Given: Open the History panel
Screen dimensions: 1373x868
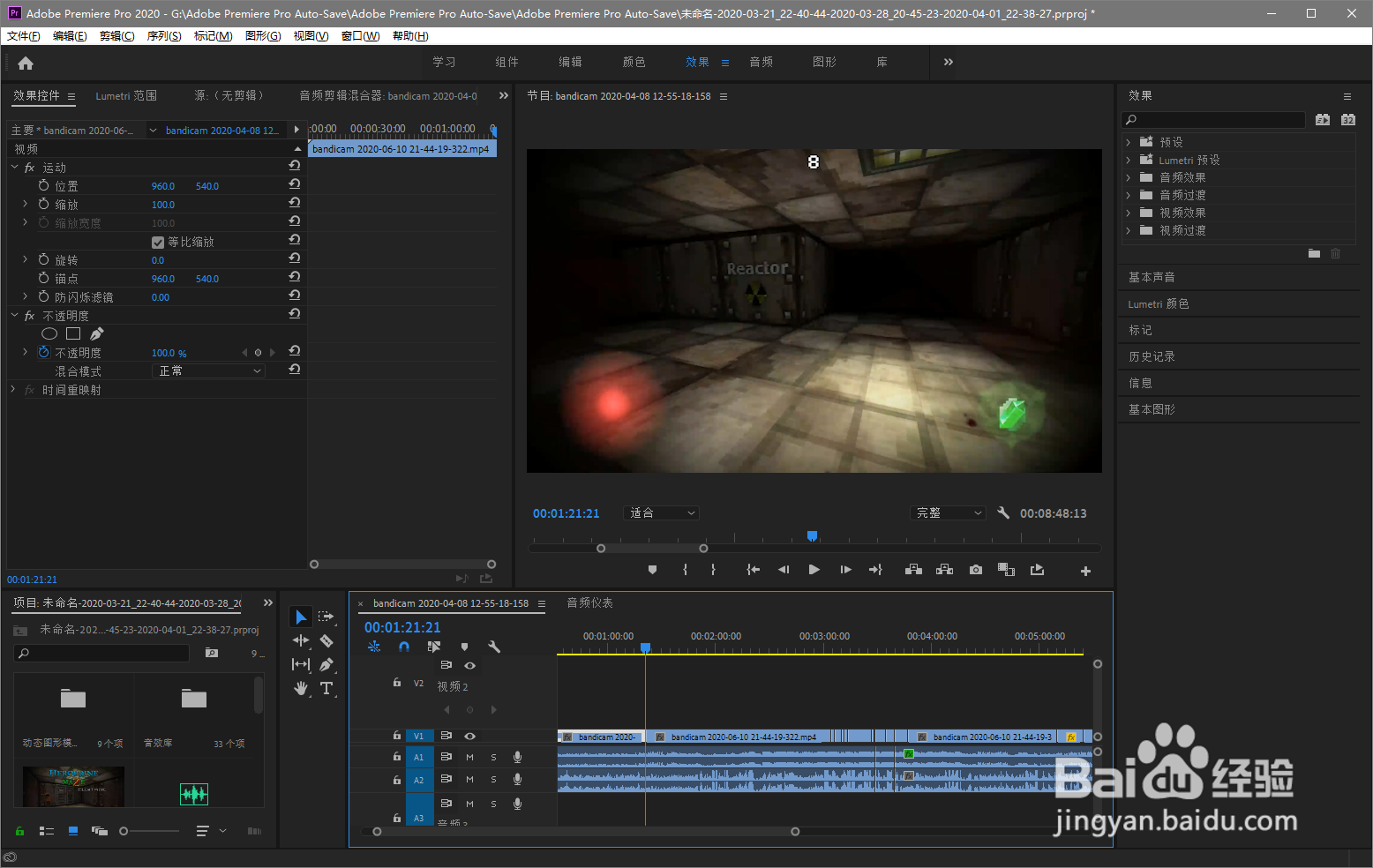Looking at the screenshot, I should coord(1152,356).
